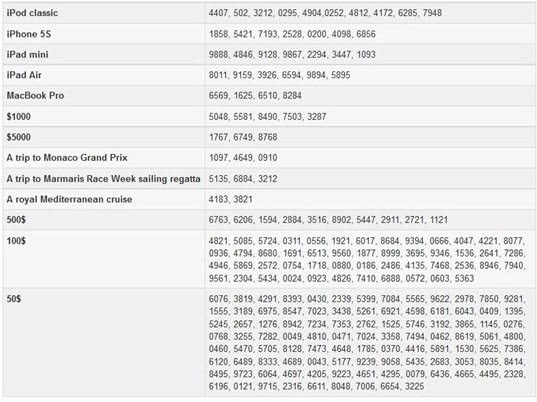Image resolution: width=537 pixels, height=402 pixels.
Task: Select number 1767 in the $5000 row
Action: coord(218,137)
